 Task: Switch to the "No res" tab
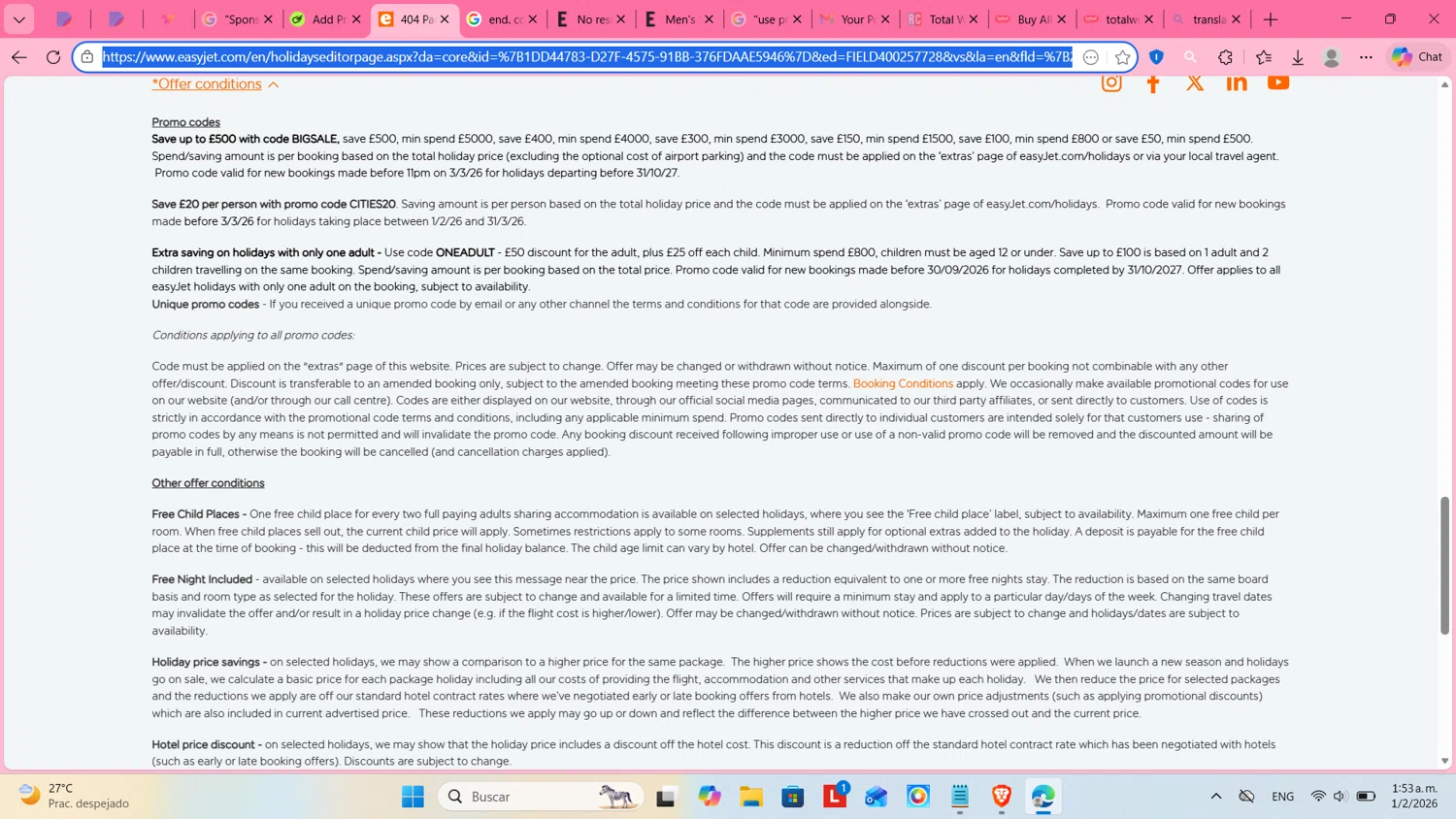590,19
